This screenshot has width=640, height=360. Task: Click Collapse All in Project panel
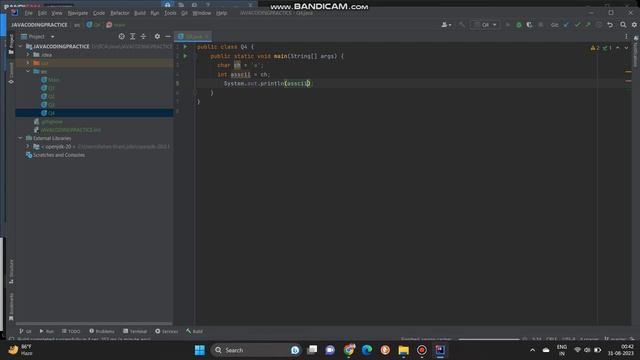143,36
